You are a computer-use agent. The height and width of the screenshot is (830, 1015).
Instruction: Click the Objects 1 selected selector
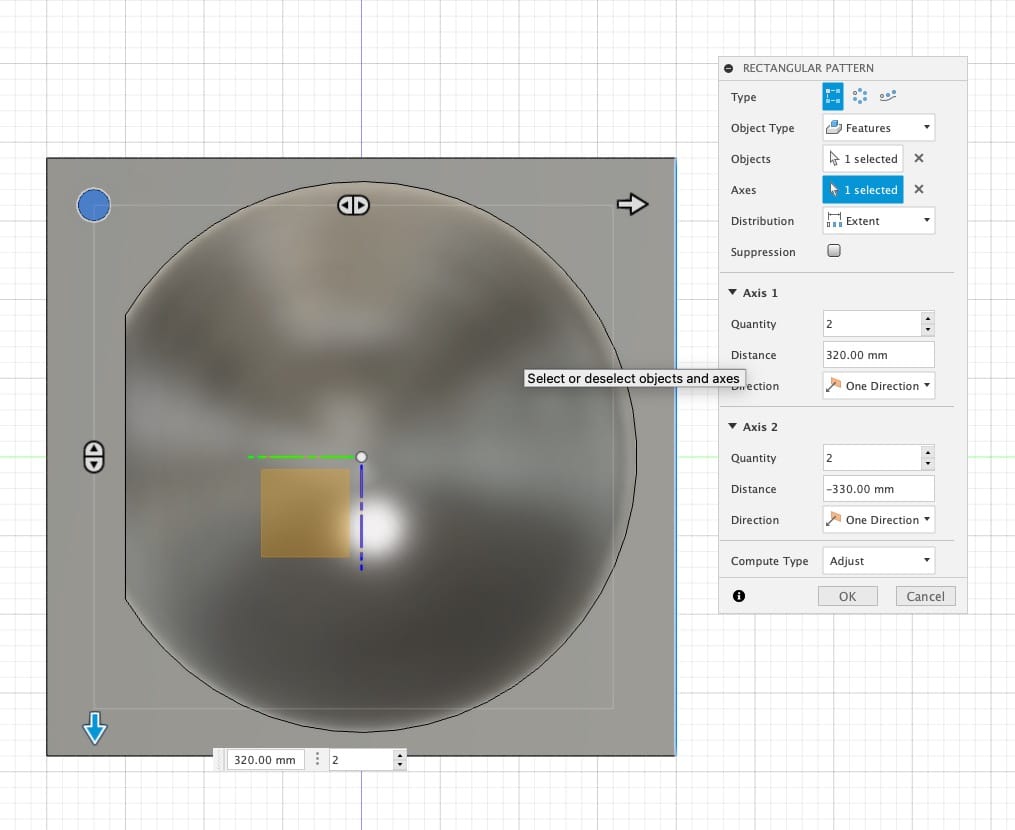tap(863, 159)
